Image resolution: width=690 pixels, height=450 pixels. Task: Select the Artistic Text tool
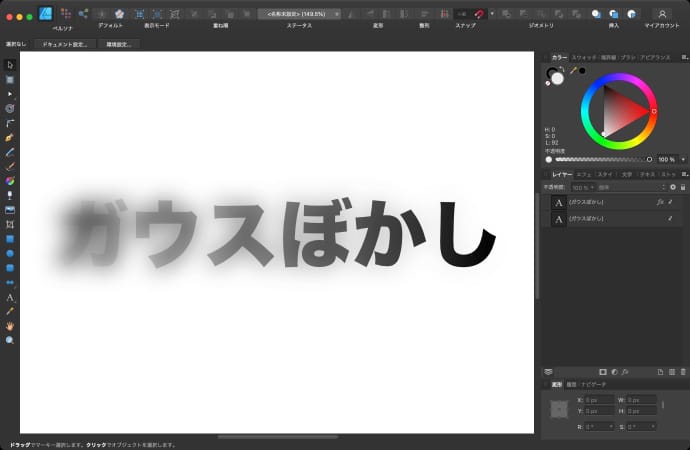[x=10, y=297]
